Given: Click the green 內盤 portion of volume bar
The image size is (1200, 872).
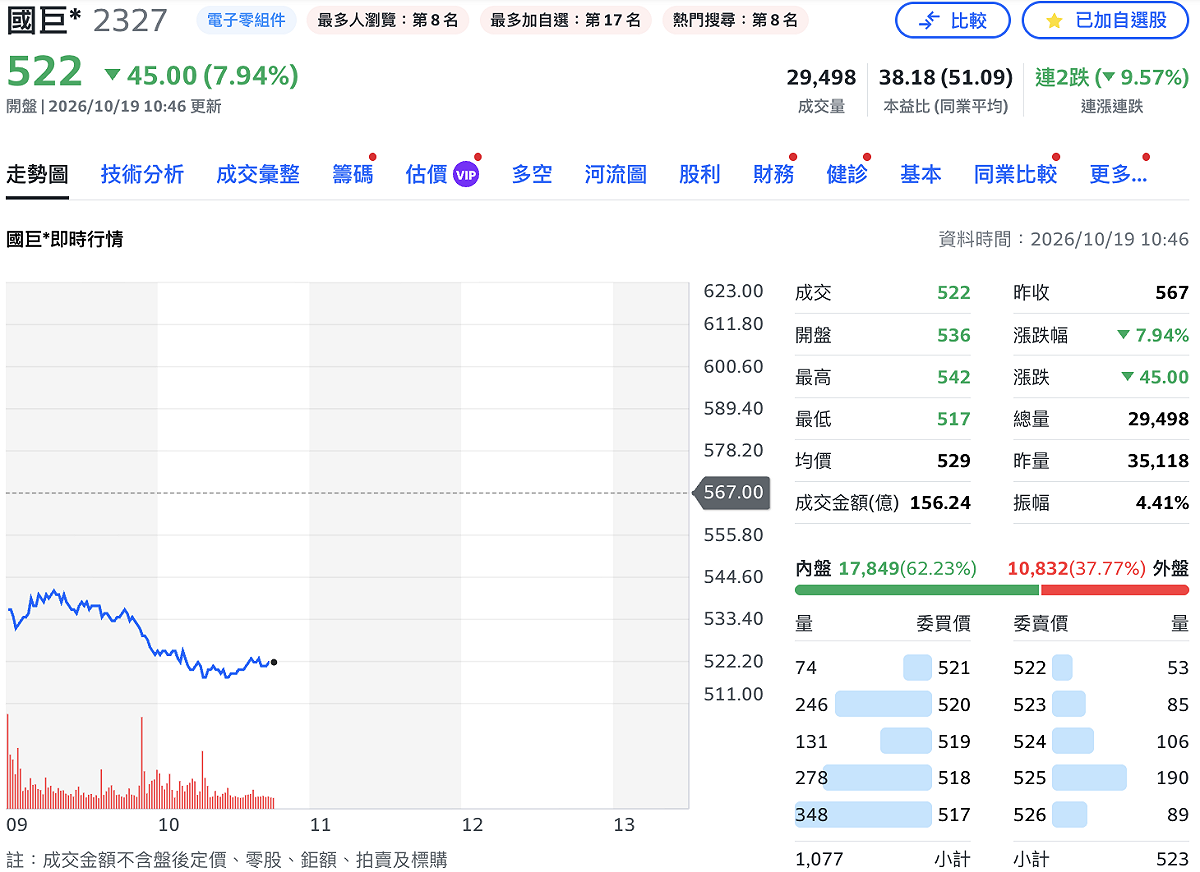Looking at the screenshot, I should pos(917,590).
